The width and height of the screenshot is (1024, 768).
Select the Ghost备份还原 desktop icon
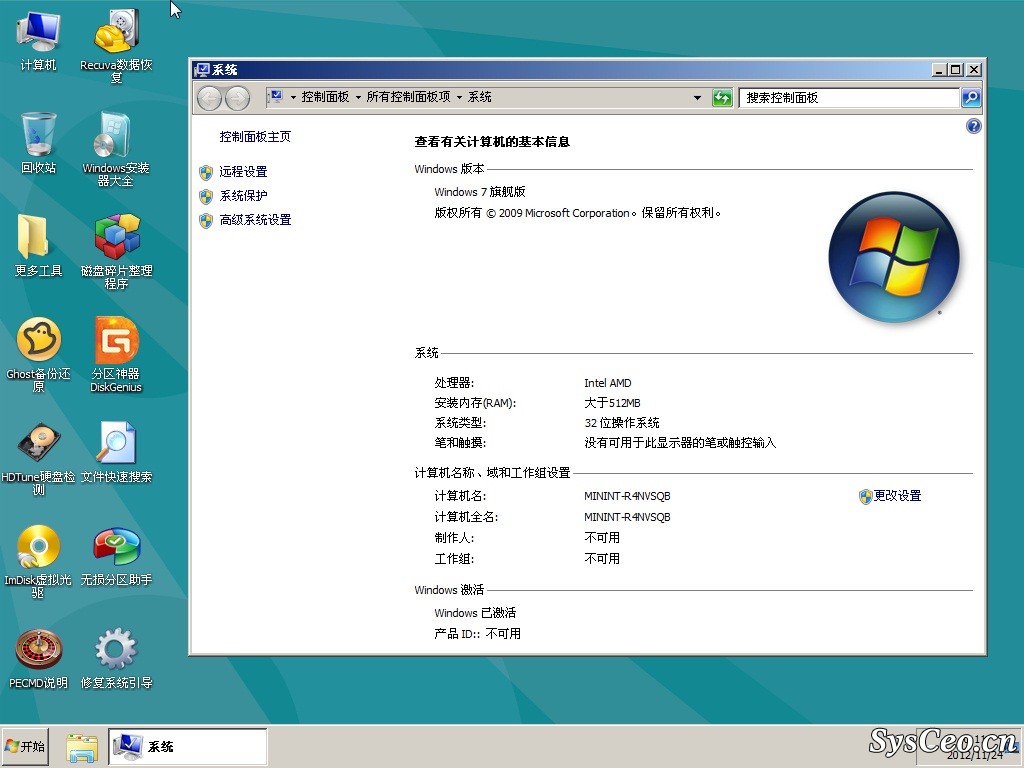39,355
